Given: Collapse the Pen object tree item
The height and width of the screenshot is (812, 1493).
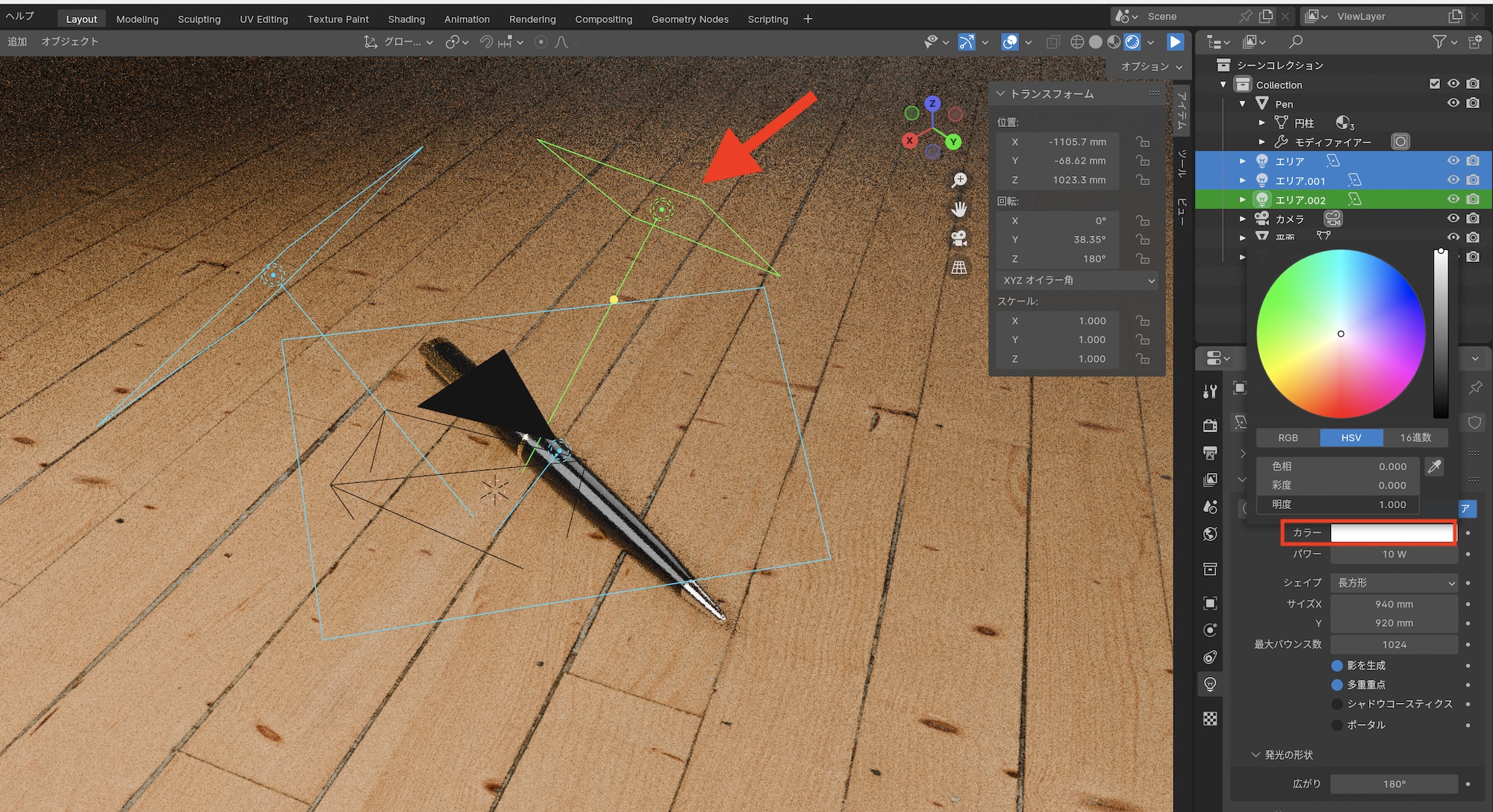Looking at the screenshot, I should pyautogui.click(x=1242, y=104).
